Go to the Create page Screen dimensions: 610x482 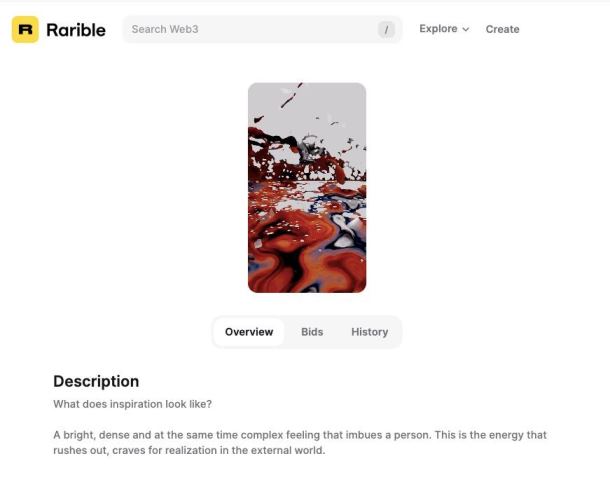point(502,29)
